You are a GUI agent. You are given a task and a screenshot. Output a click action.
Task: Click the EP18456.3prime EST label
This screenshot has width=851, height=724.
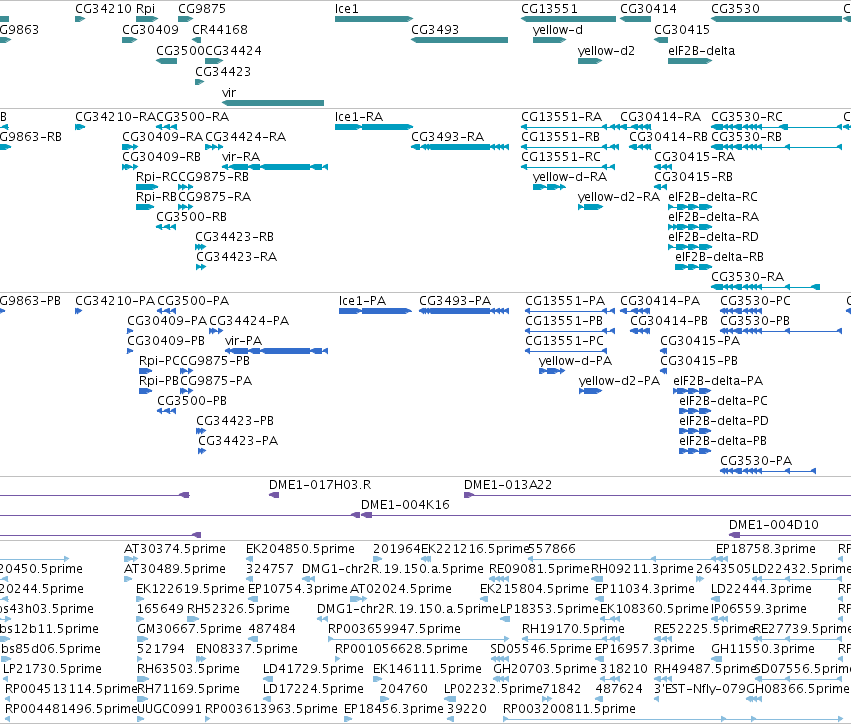tap(394, 709)
